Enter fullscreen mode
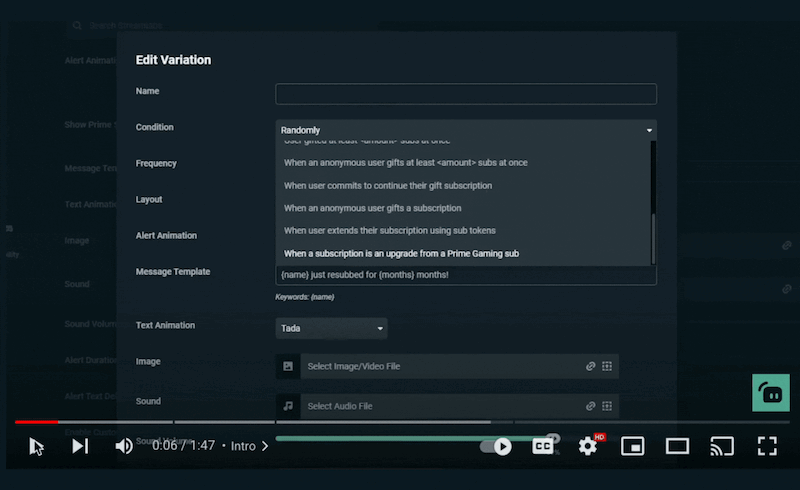The image size is (800, 490). [x=767, y=446]
